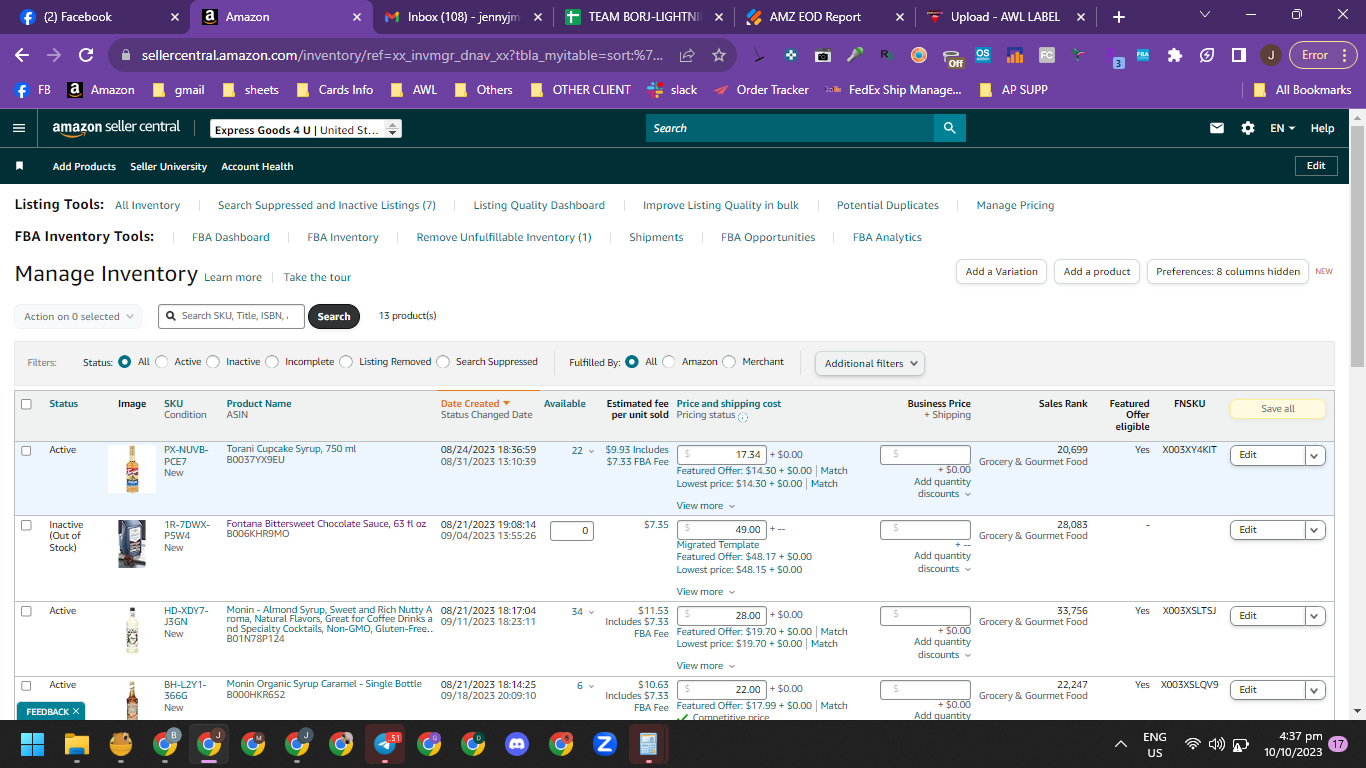1366x768 pixels.
Task: Choose the Incomplete status radio button
Action: tap(271, 362)
